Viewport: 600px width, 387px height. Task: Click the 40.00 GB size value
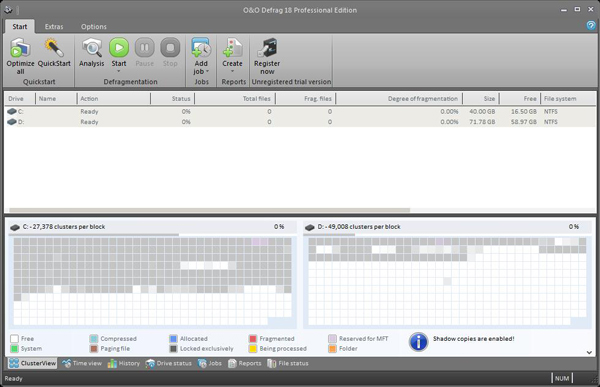click(482, 111)
